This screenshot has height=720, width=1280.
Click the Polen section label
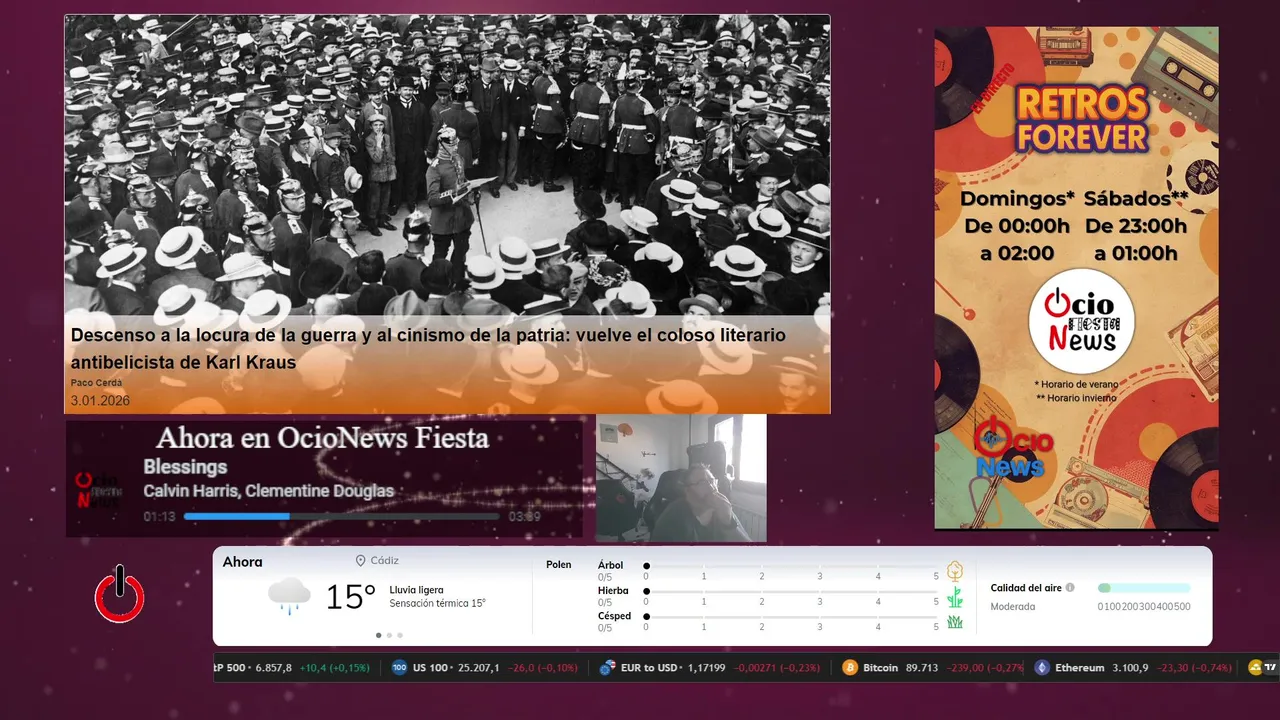point(559,565)
